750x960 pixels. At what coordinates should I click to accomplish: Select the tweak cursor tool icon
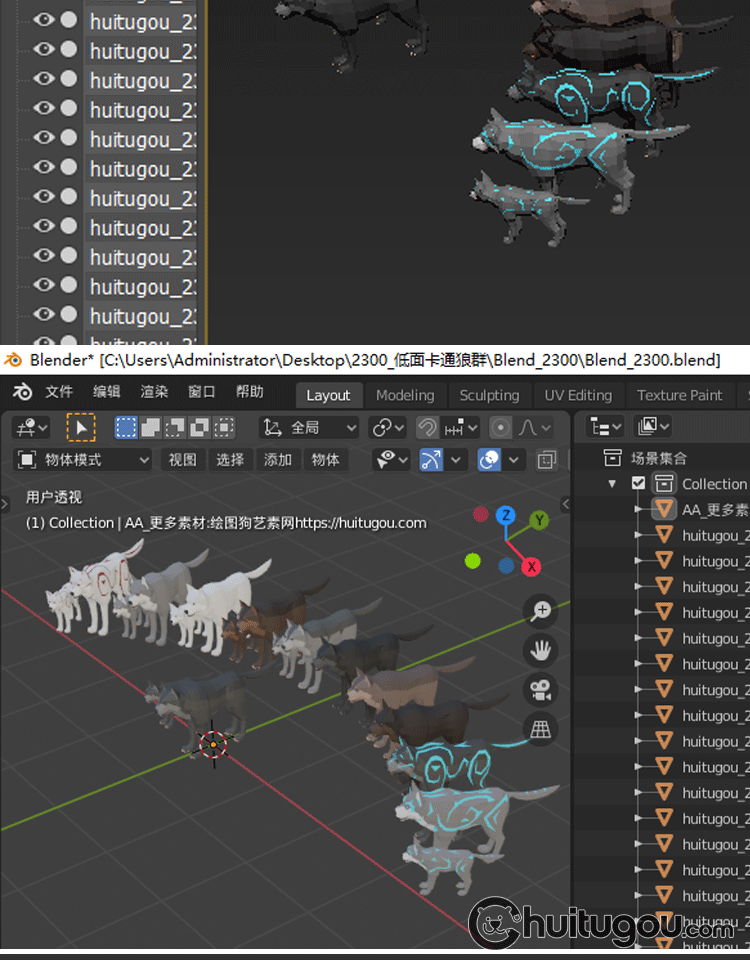click(81, 428)
